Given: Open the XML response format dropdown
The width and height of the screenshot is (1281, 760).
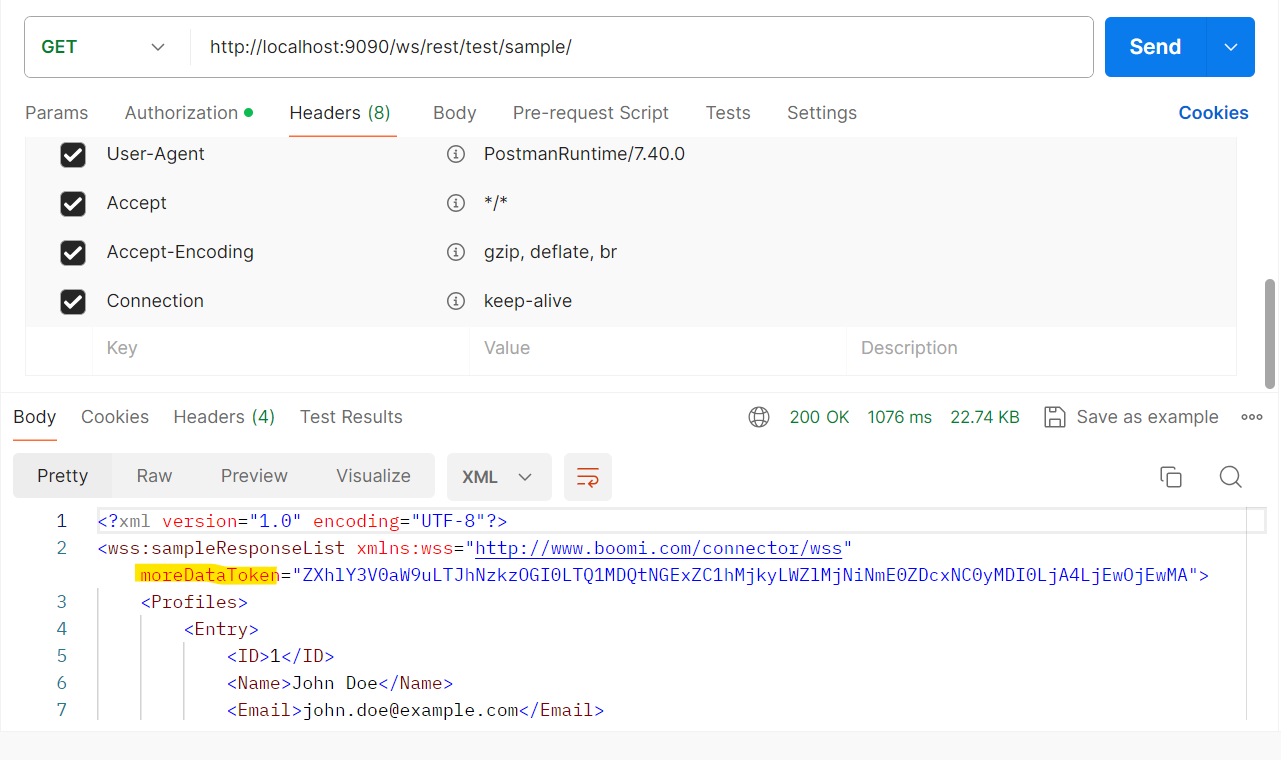Looking at the screenshot, I should (499, 477).
